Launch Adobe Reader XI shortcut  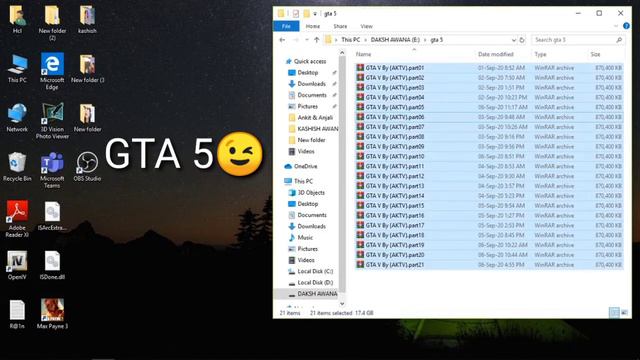click(x=17, y=220)
